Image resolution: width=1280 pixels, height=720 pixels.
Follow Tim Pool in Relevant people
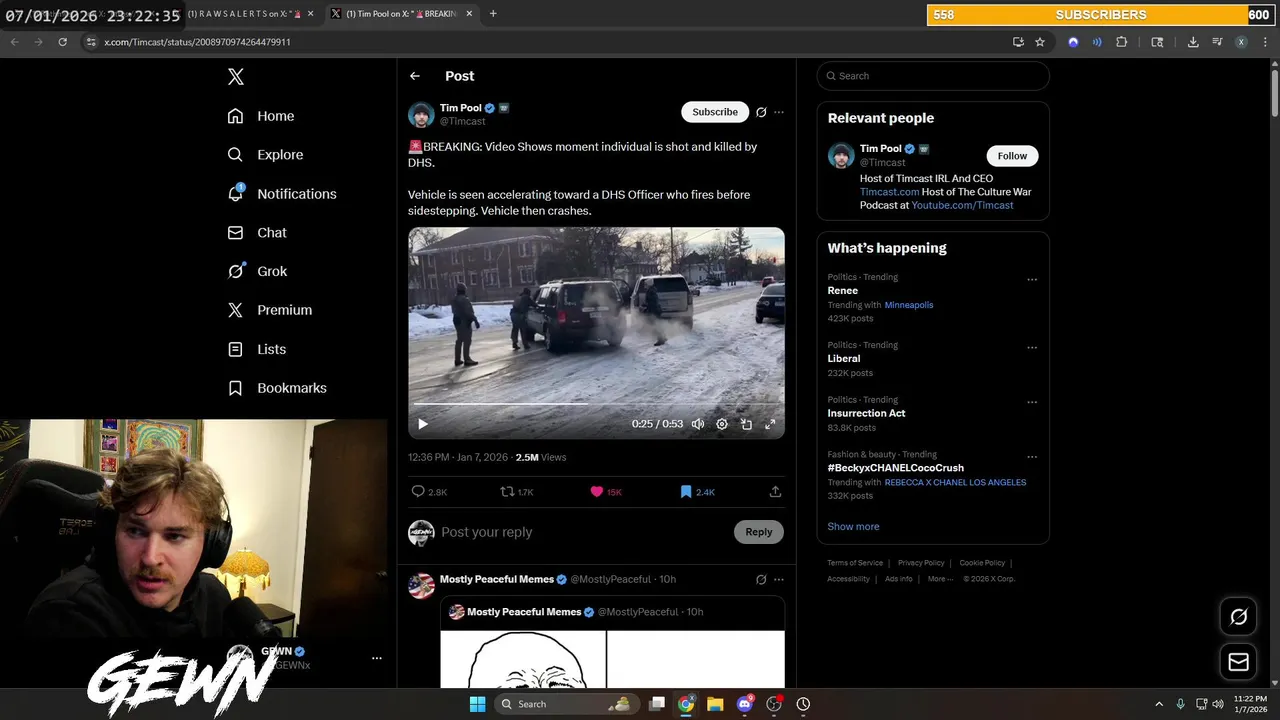click(1012, 156)
